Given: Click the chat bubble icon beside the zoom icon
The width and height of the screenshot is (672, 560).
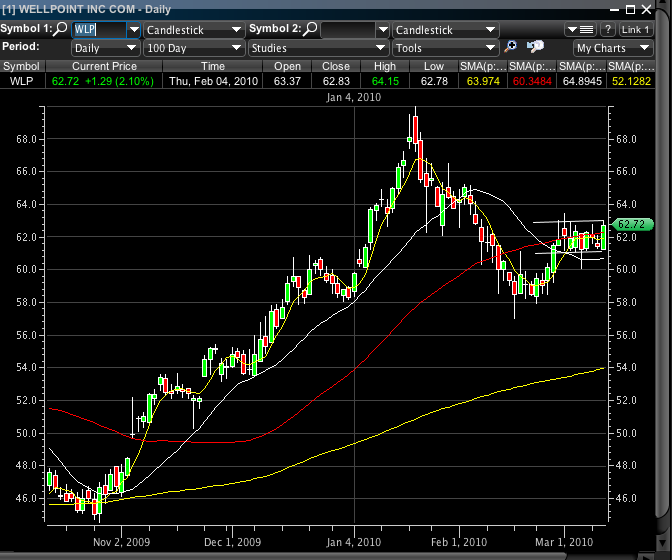Looking at the screenshot, I should click(535, 47).
